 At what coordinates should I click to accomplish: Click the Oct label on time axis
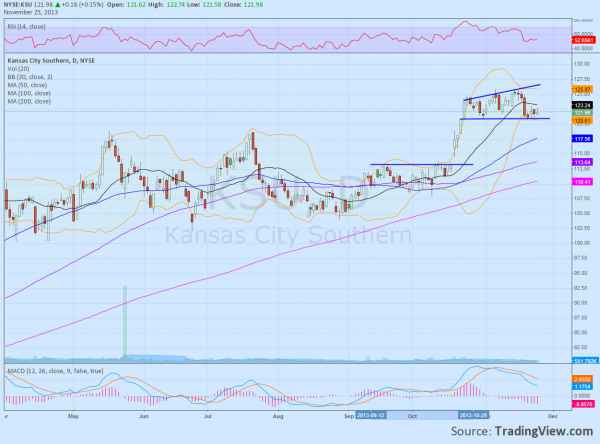point(412,416)
